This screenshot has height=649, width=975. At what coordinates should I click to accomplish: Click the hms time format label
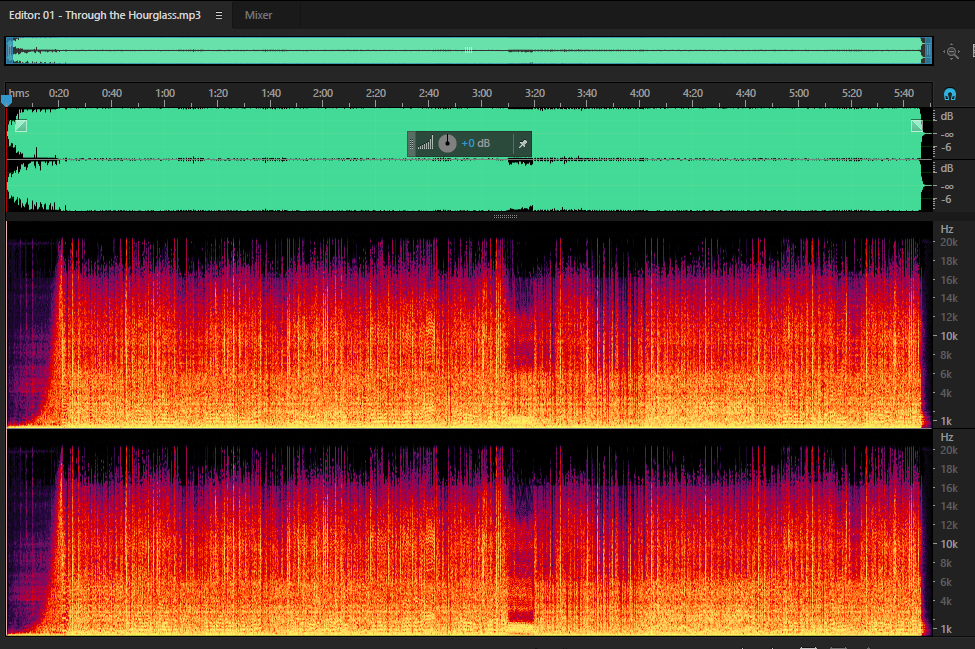click(x=19, y=93)
